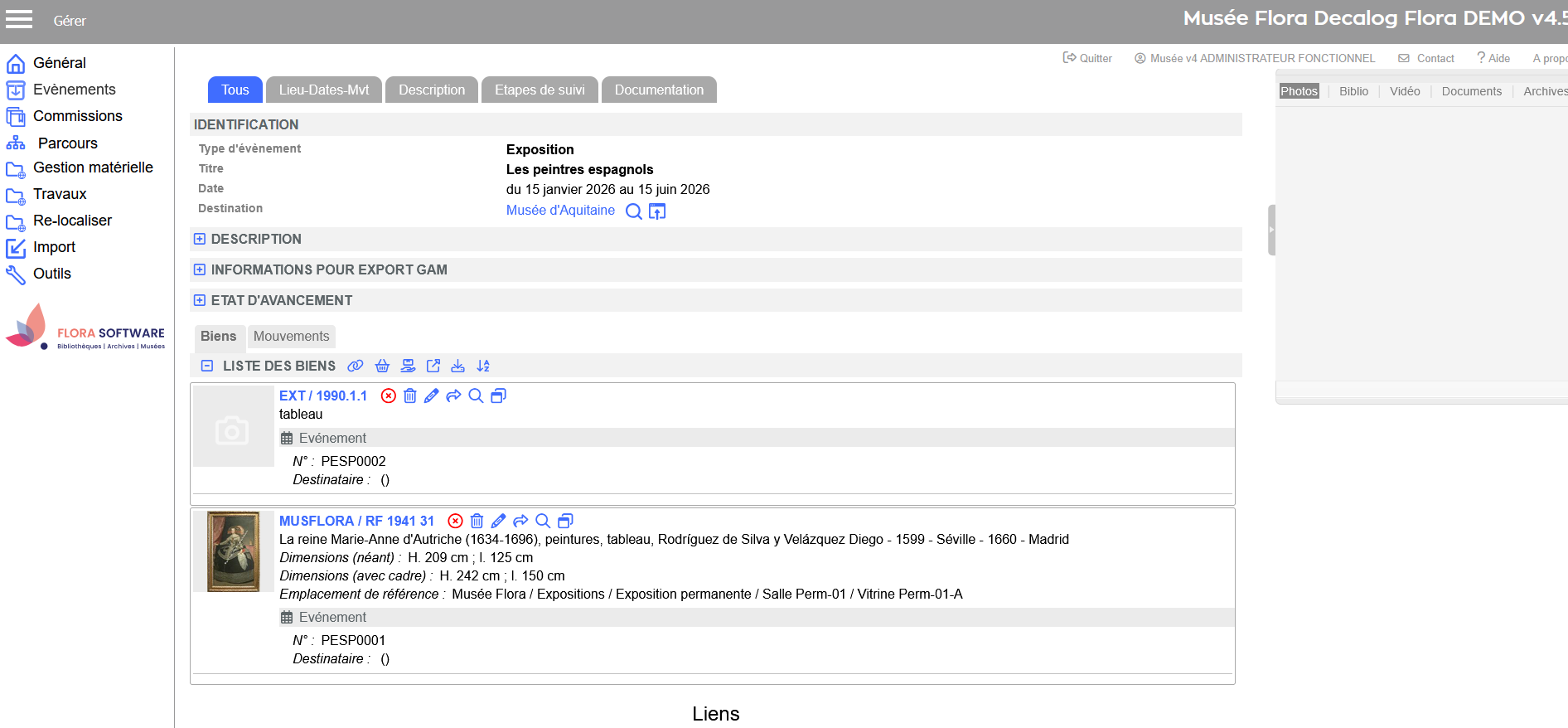The image size is (1568, 728).
Task: Click the forward arrow icon for MUSFLORA / RF 1941 31
Action: coord(520,522)
